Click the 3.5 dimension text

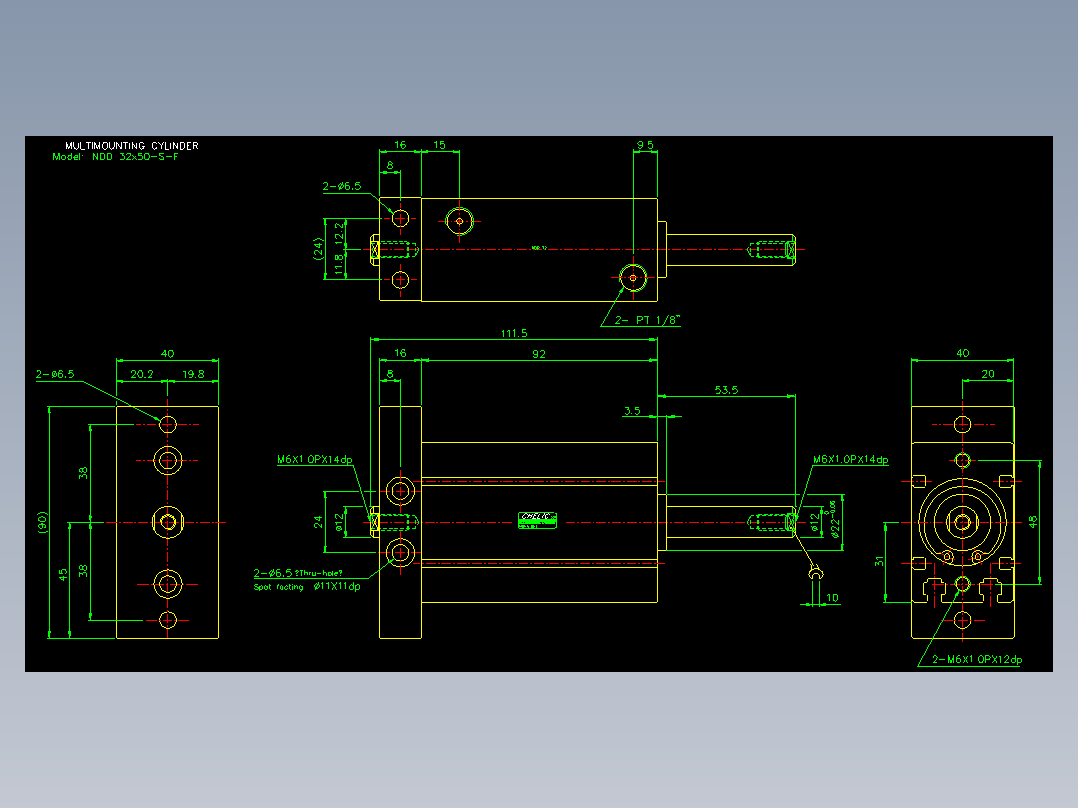click(632, 411)
